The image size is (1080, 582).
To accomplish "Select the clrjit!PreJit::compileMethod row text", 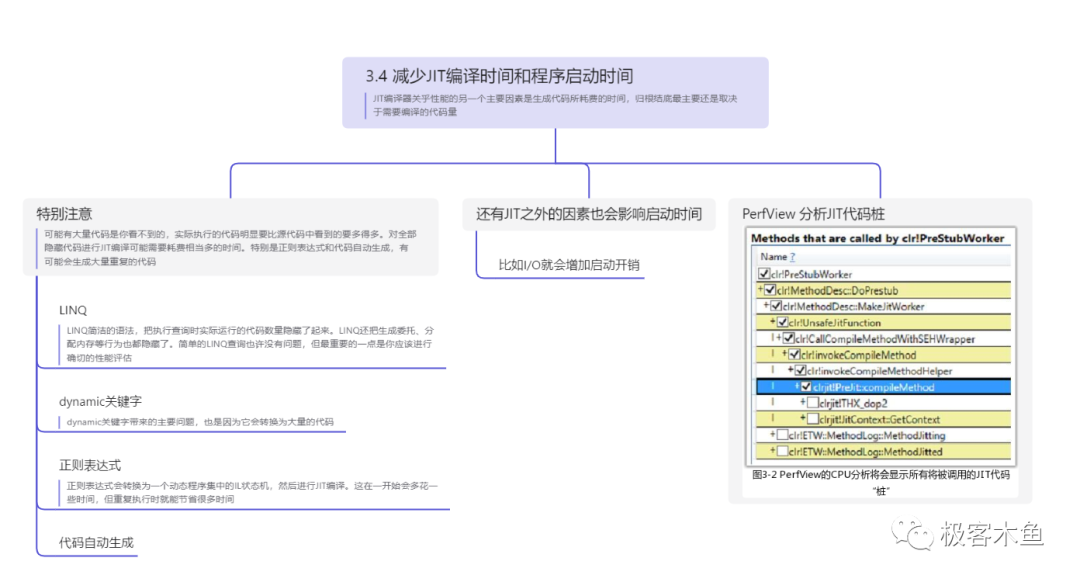I will (873, 387).
